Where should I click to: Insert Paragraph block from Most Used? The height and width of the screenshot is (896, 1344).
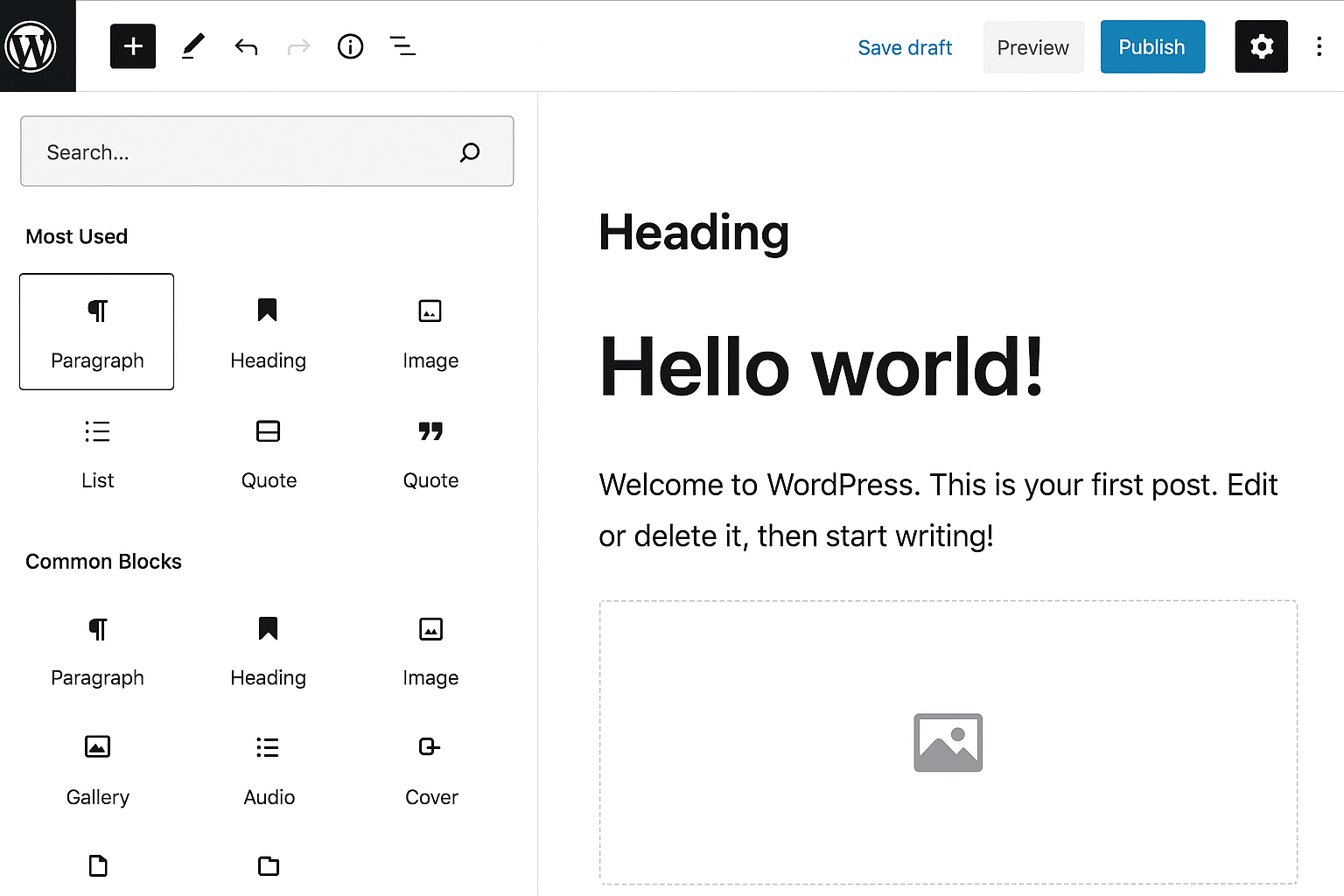[97, 332]
